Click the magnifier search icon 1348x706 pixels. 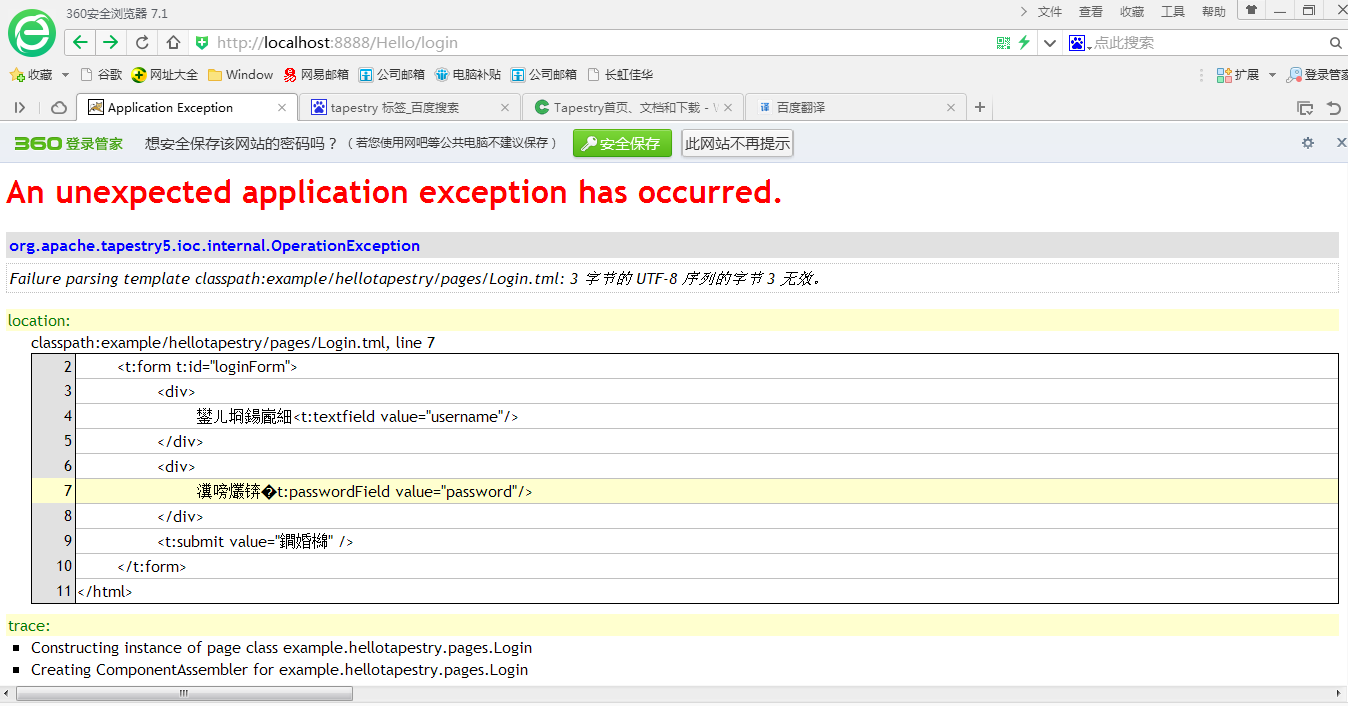click(x=1335, y=43)
